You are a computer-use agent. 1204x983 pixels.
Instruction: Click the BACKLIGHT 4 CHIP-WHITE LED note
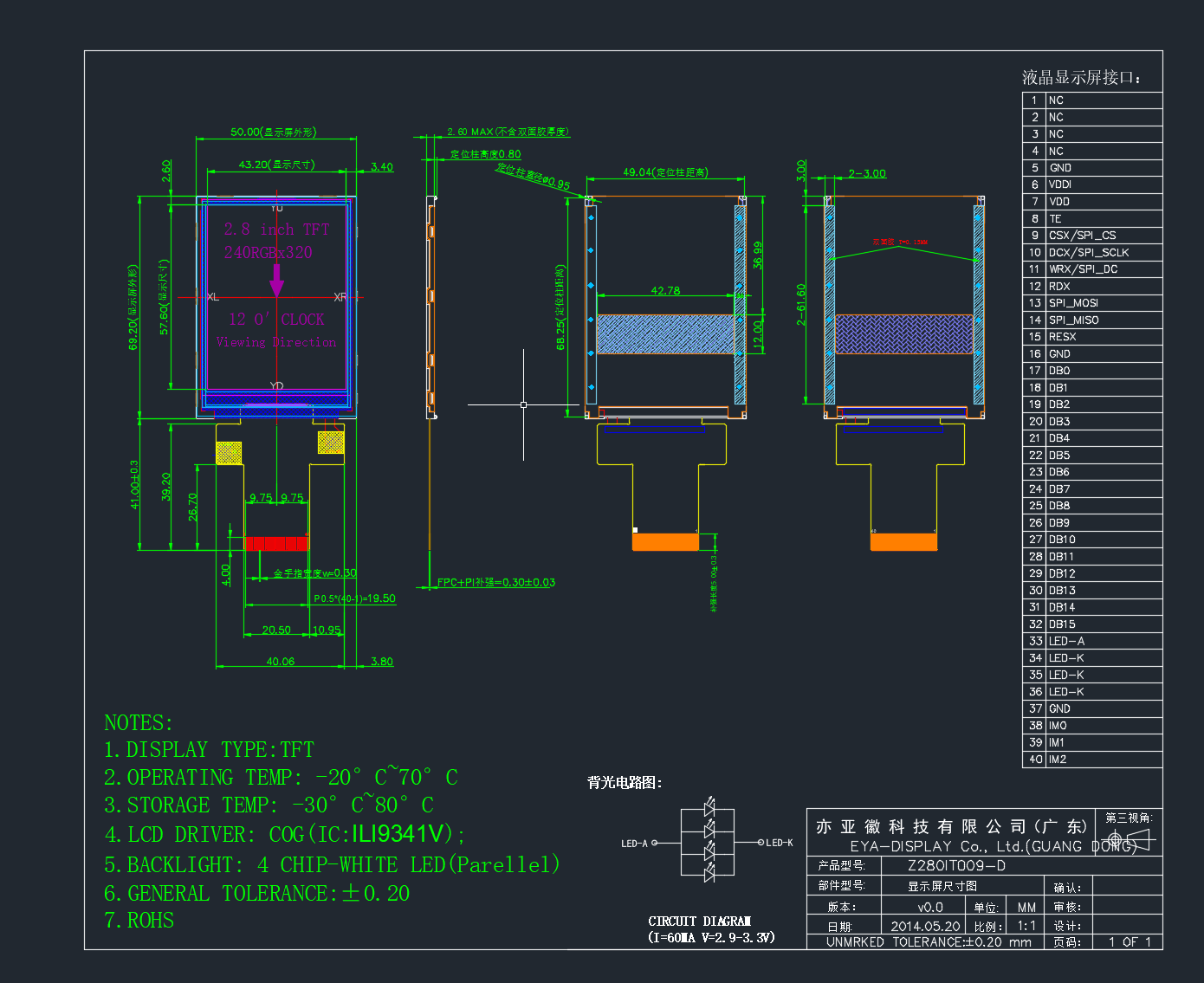point(332,864)
